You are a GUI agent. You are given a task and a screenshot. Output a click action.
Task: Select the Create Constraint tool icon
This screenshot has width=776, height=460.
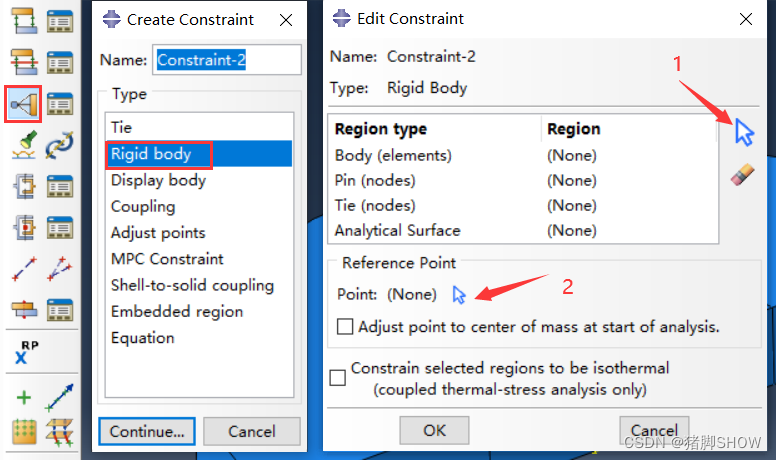click(x=22, y=104)
